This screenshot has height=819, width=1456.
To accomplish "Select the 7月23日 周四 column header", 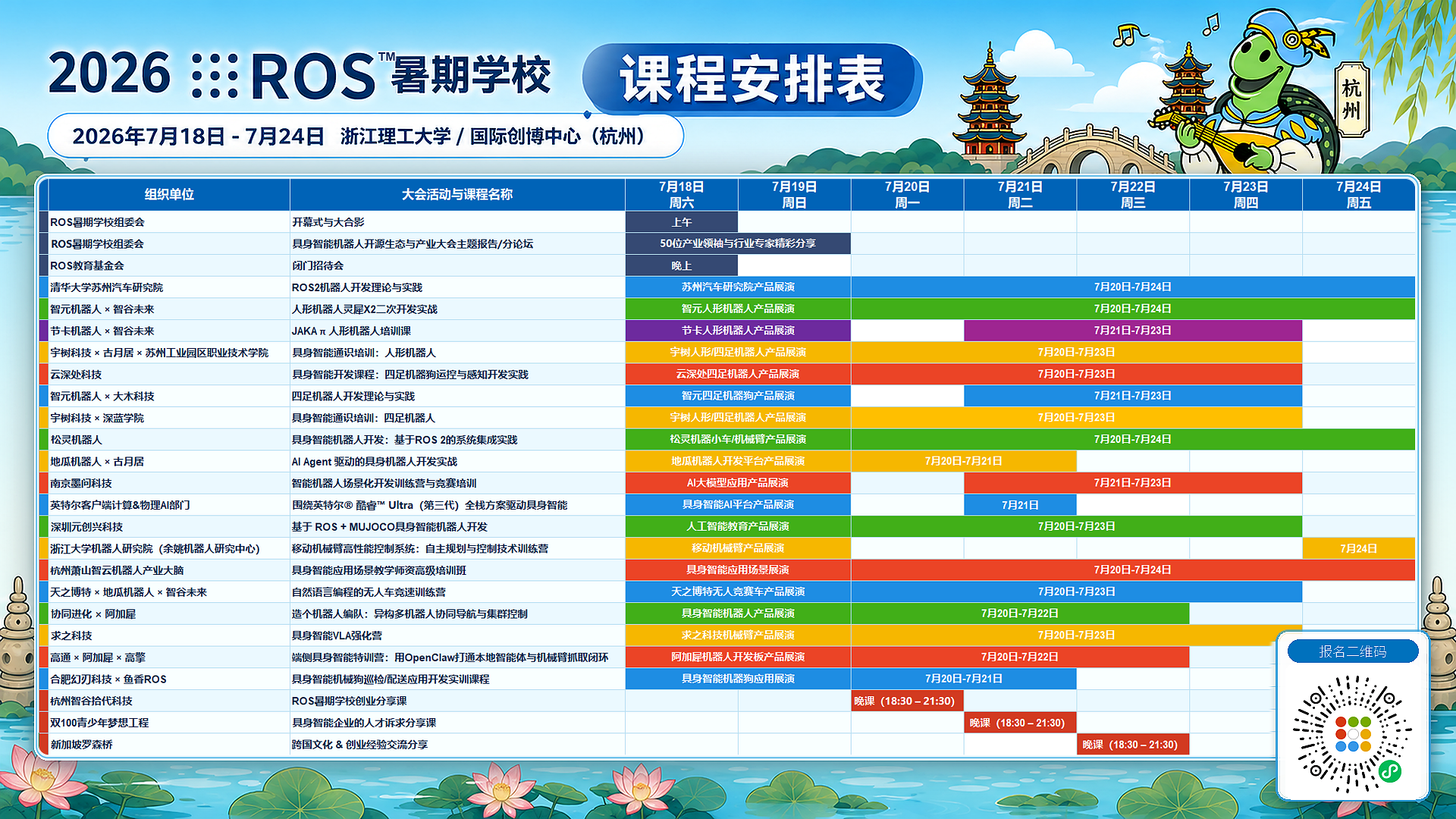I will 1246,195.
